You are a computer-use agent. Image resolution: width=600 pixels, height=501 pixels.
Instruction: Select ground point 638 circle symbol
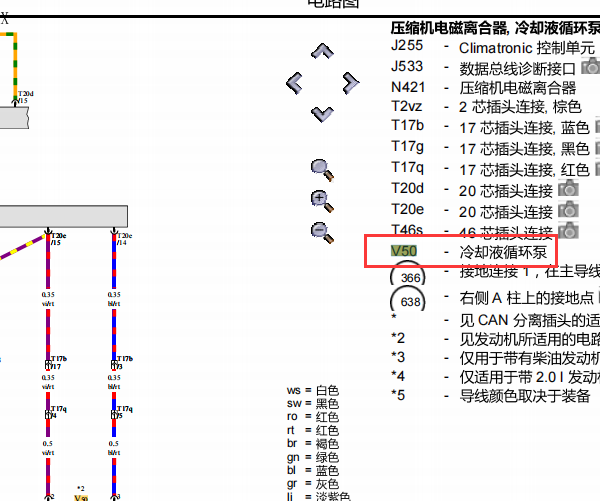408,300
